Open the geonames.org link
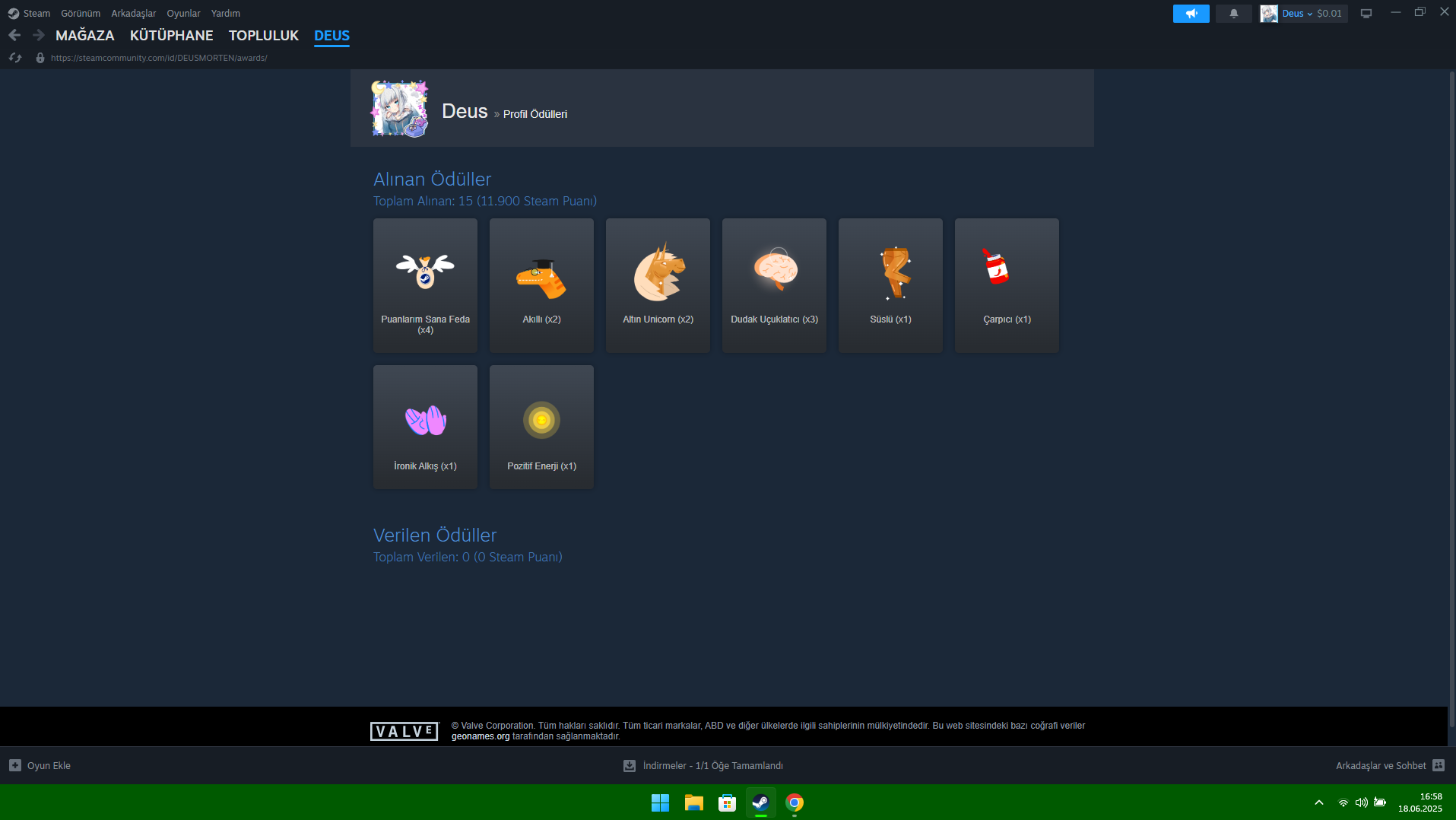The image size is (1456, 820). 481,736
